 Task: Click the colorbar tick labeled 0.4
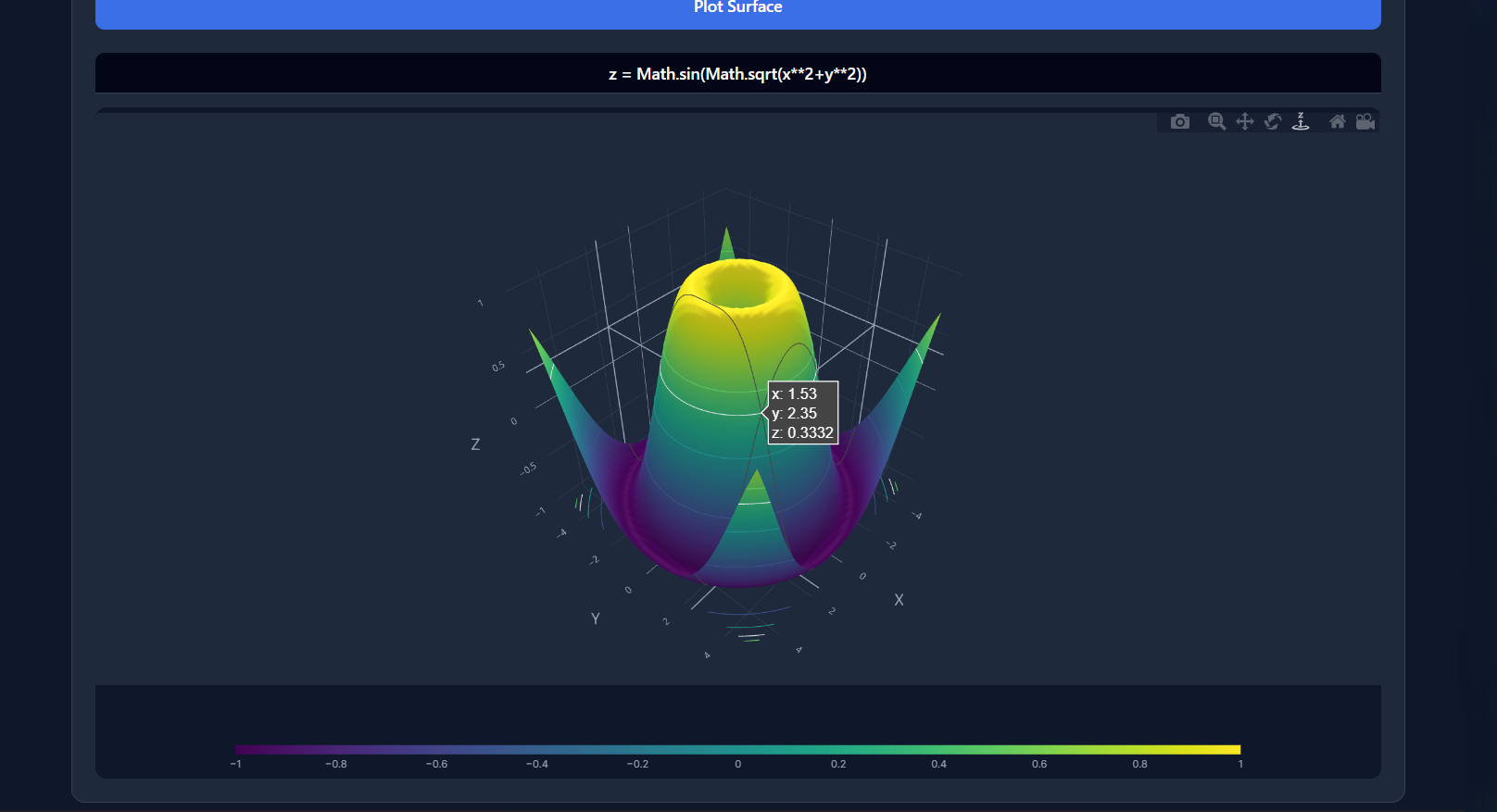[938, 764]
